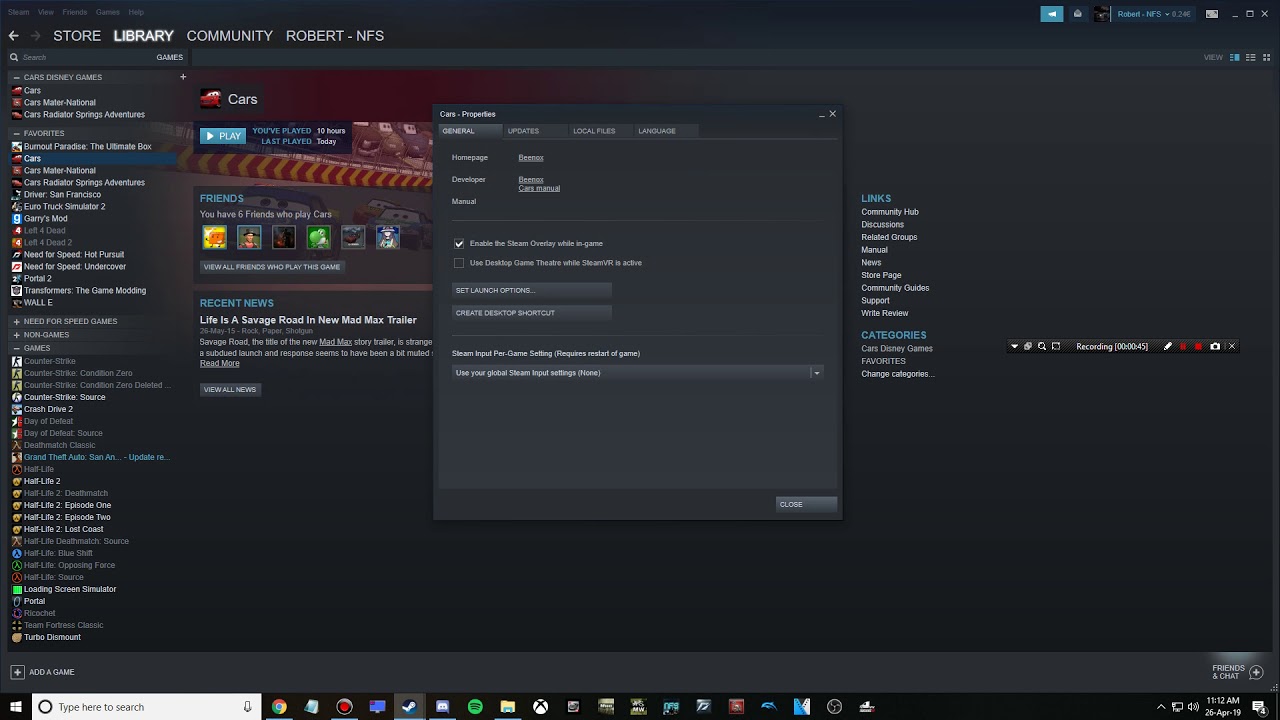Stop recording with red square icon
1280x720 pixels.
click(1199, 346)
